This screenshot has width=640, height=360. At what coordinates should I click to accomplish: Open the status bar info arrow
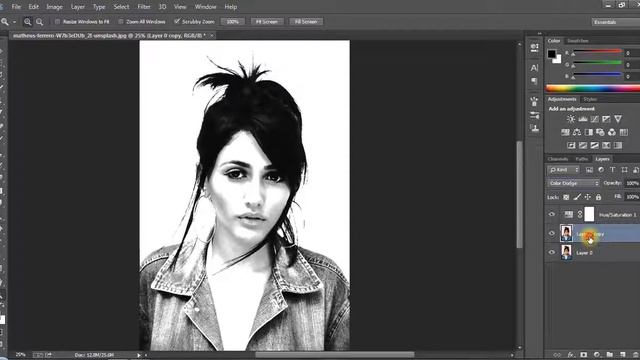pos(139,355)
